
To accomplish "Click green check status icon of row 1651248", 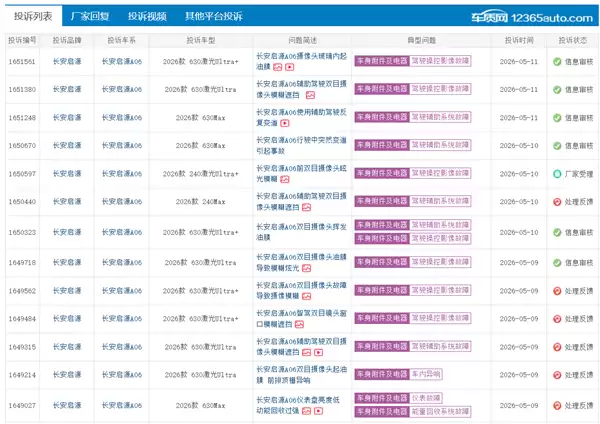I will pos(557,118).
